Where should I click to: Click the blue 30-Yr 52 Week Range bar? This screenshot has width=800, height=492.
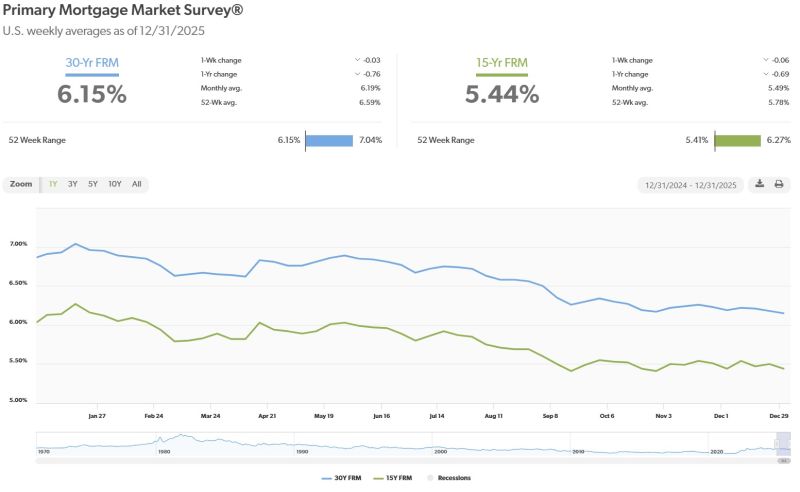point(329,140)
